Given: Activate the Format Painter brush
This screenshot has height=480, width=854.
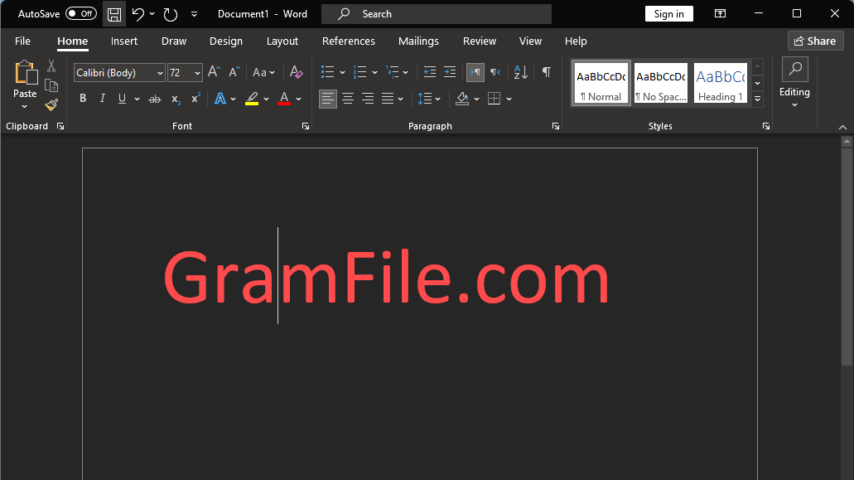Looking at the screenshot, I should coord(51,105).
